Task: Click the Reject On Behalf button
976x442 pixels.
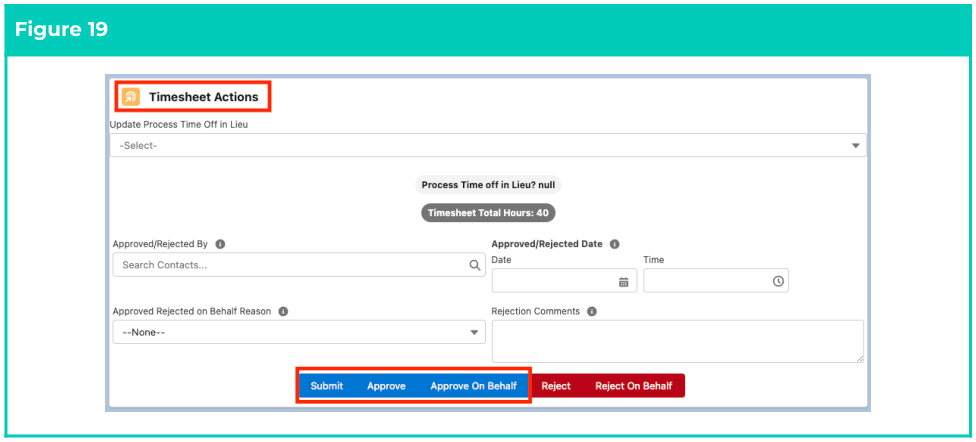Action: (x=633, y=386)
